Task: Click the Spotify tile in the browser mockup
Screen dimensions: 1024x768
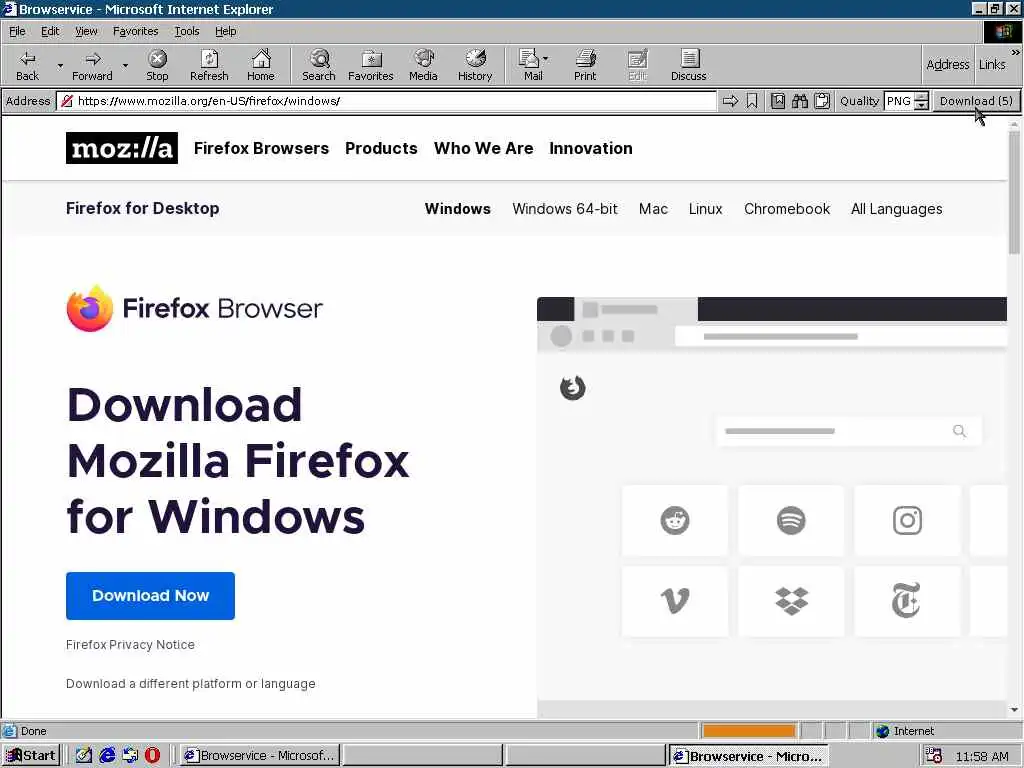Action: [791, 520]
